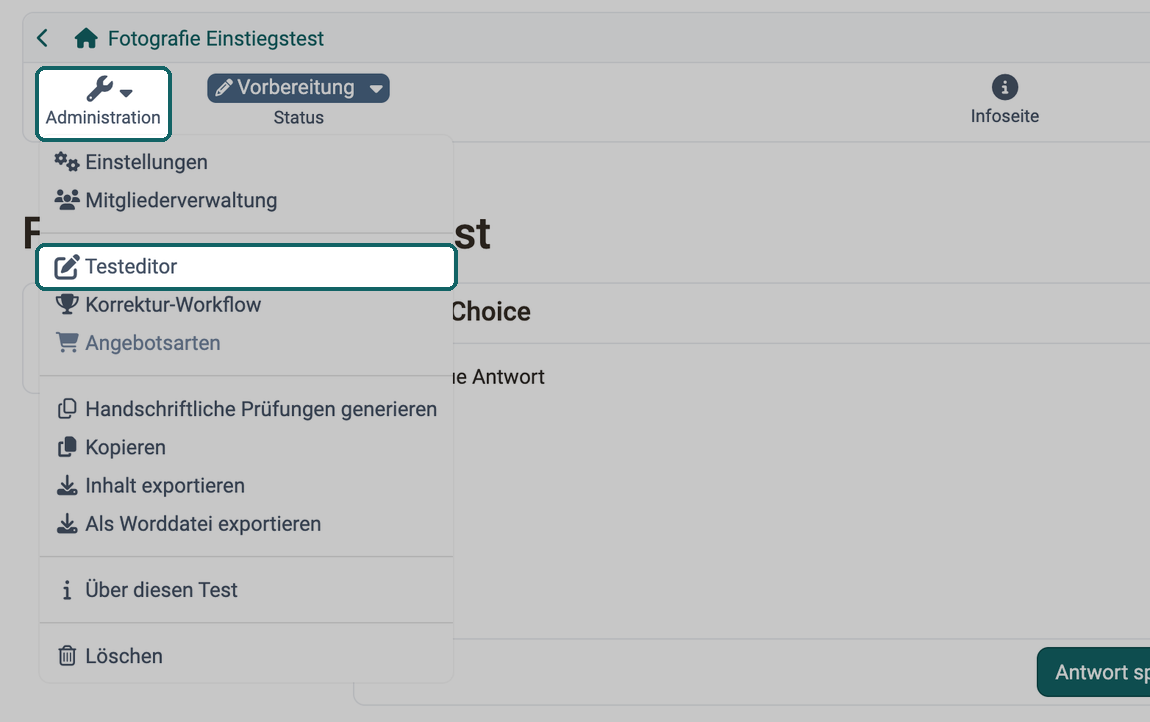Open the Vorbereitung status dropdown
This screenshot has height=722, width=1150.
click(299, 88)
